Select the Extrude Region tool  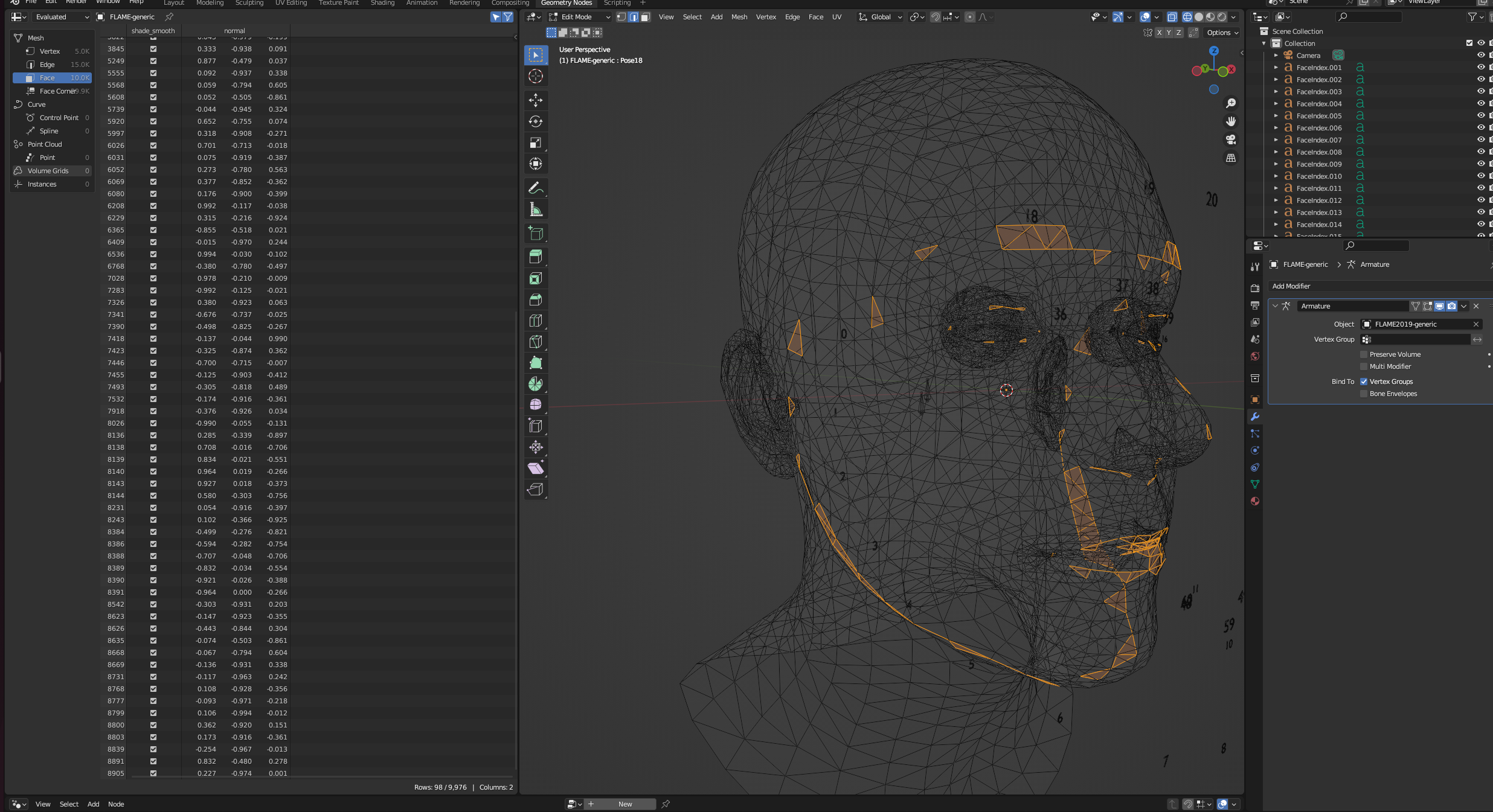coord(535,257)
